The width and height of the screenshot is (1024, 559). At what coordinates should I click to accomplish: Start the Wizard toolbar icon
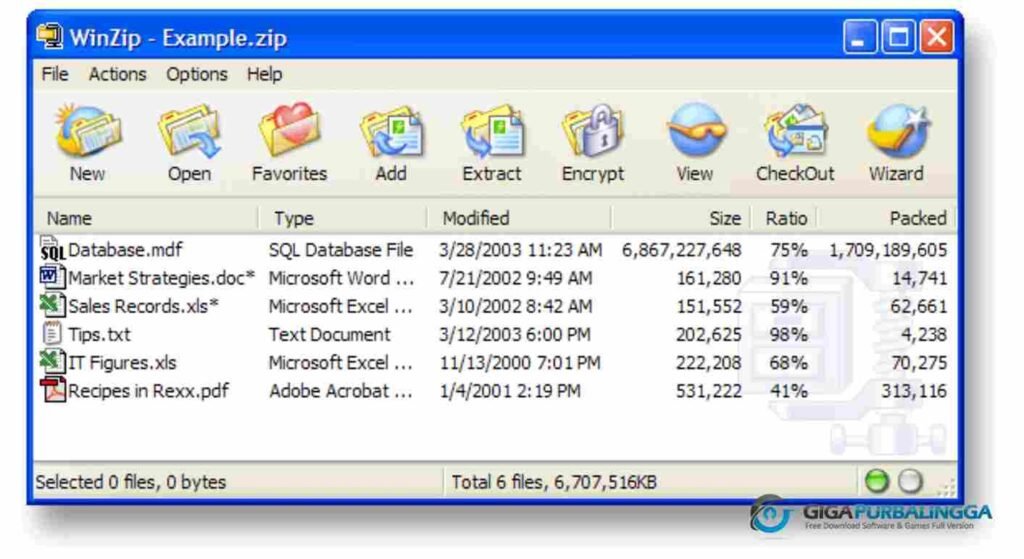pyautogui.click(x=897, y=131)
